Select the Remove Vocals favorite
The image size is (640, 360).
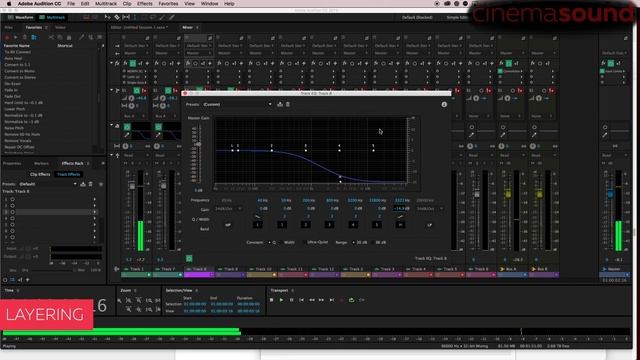(x=18, y=141)
